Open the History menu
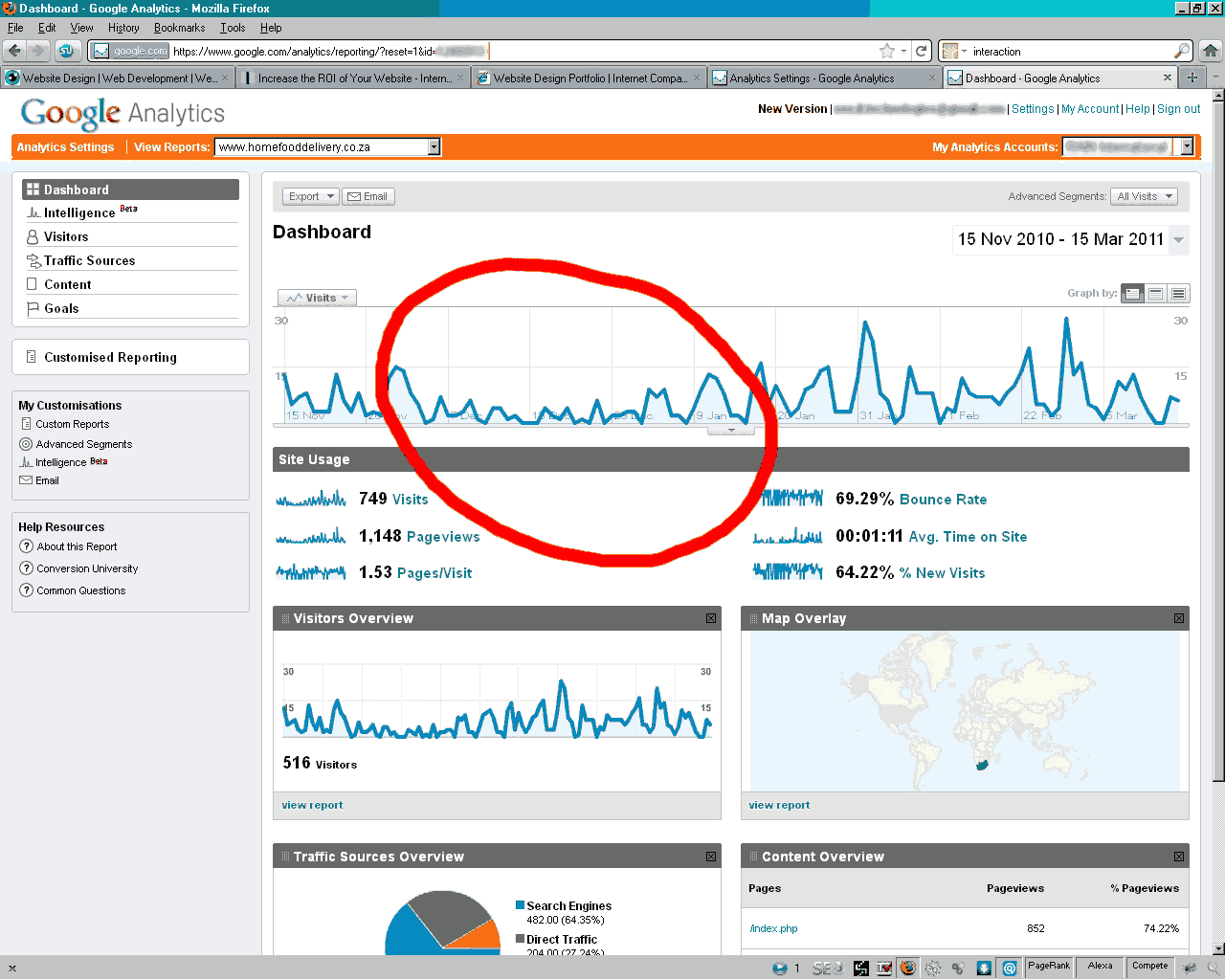 [123, 28]
